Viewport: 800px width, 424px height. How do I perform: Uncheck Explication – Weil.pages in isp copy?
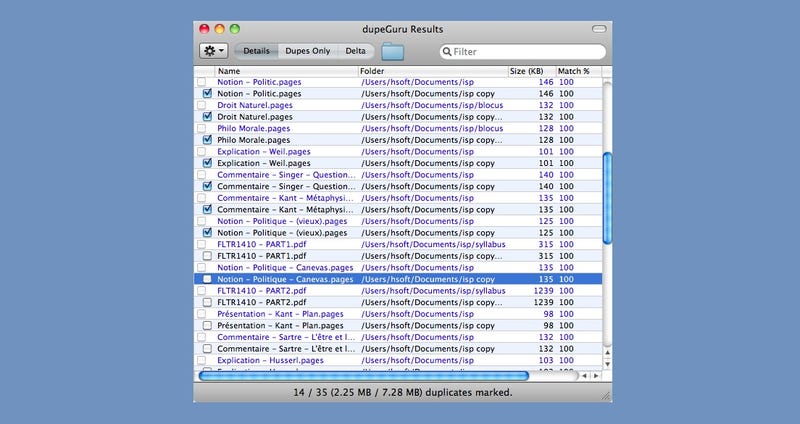pyautogui.click(x=207, y=163)
